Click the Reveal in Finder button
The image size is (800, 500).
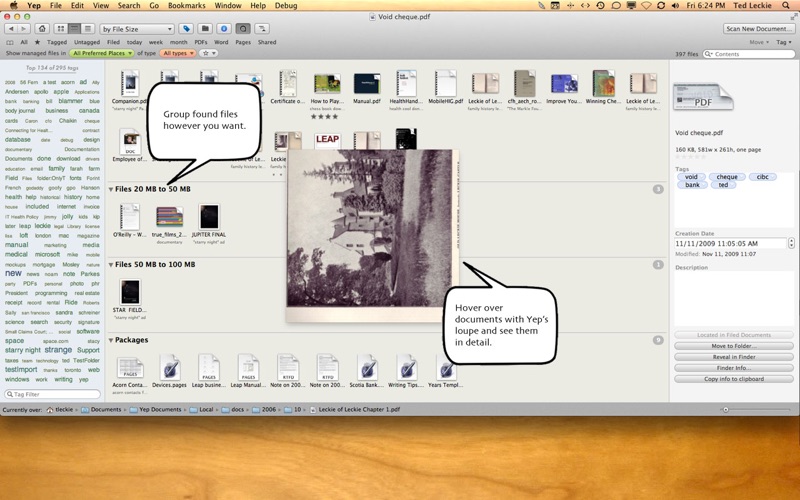pyautogui.click(x=735, y=356)
